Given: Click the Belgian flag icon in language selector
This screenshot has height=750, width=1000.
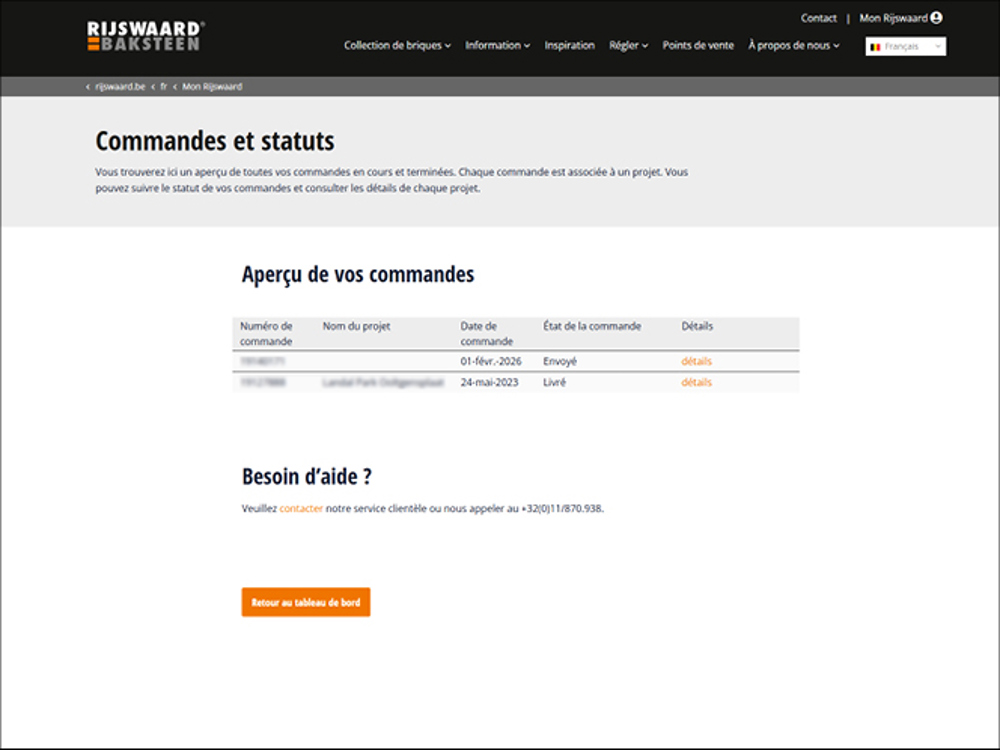Looking at the screenshot, I should click(x=875, y=47).
